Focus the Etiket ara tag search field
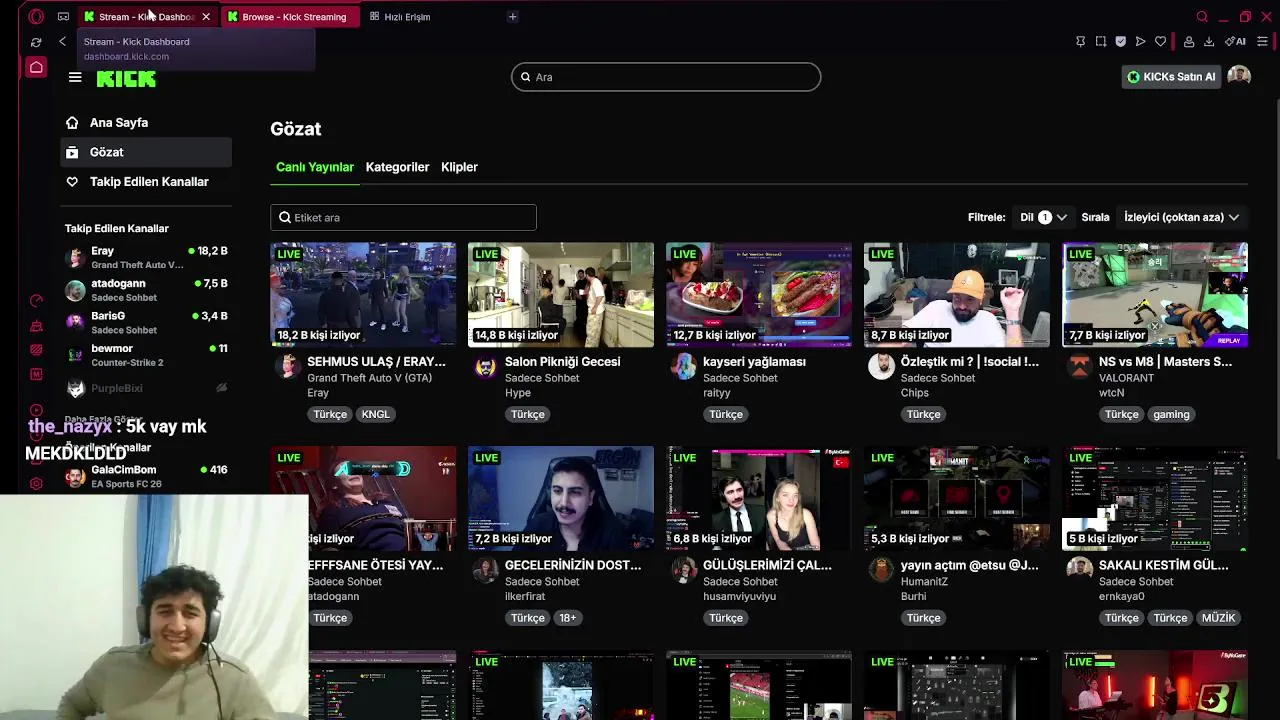Viewport: 1280px width, 720px height. (403, 217)
